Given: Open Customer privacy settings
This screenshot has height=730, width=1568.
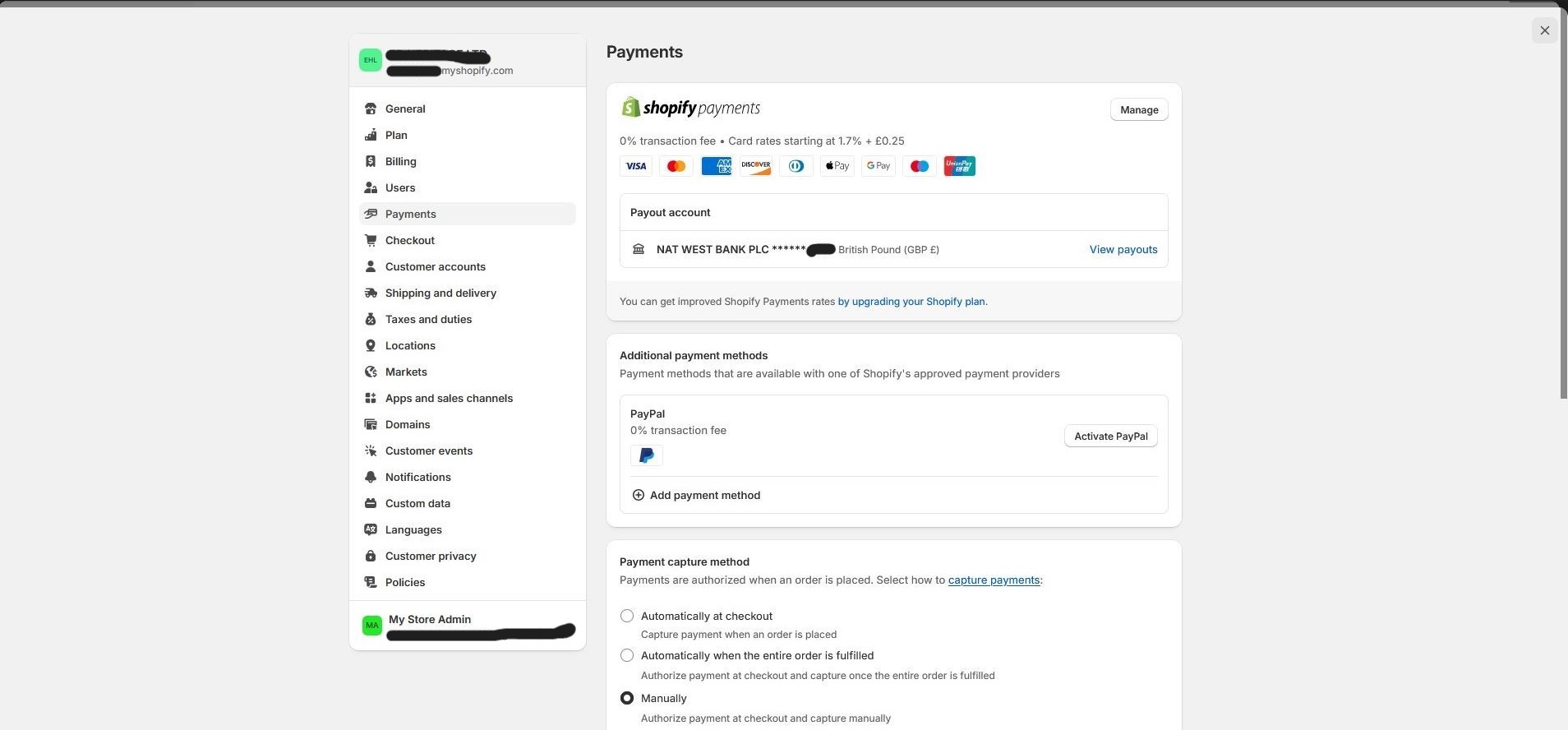Looking at the screenshot, I should tap(468, 556).
